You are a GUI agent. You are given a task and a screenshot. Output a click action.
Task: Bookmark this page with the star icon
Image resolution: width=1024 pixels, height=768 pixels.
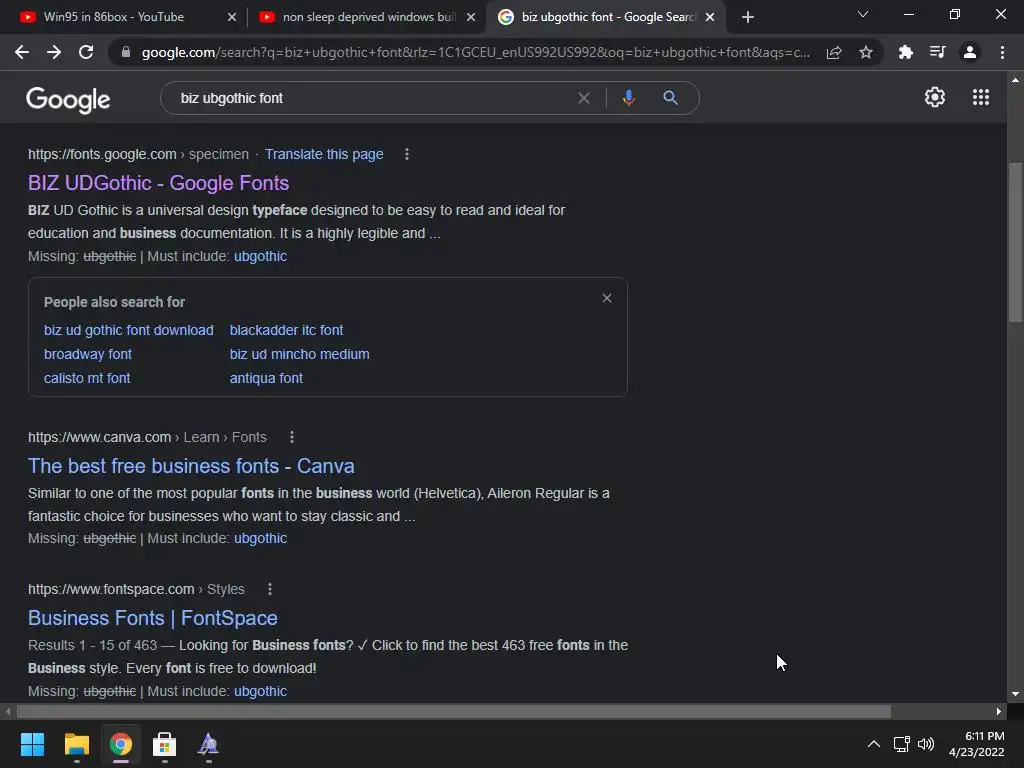(866, 52)
